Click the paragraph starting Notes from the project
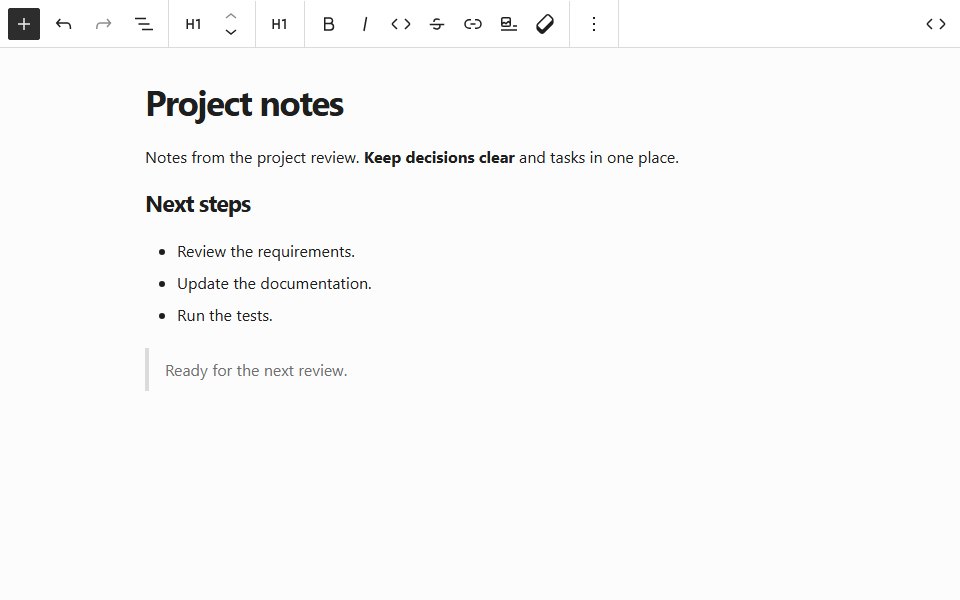Viewport: 960px width, 600px height. pyautogui.click(x=412, y=157)
